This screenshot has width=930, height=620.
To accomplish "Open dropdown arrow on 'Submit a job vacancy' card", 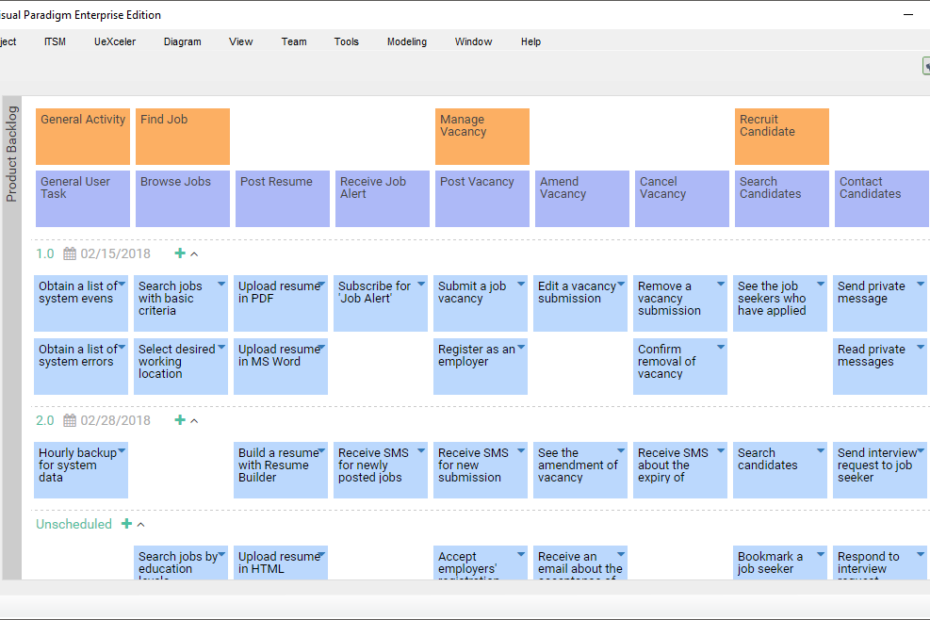I will pyautogui.click(x=520, y=285).
